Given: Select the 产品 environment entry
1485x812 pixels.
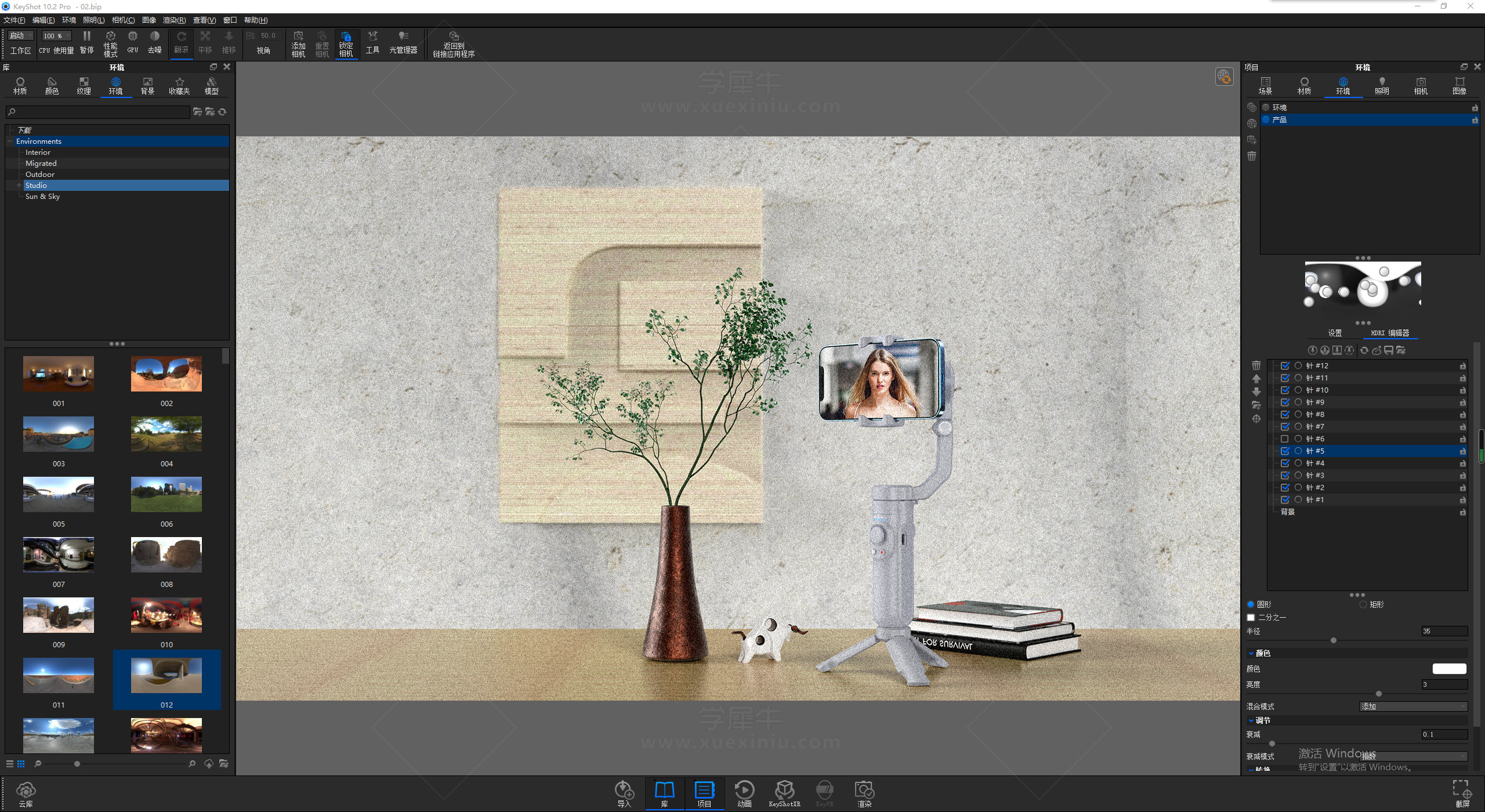Looking at the screenshot, I should click(1370, 120).
